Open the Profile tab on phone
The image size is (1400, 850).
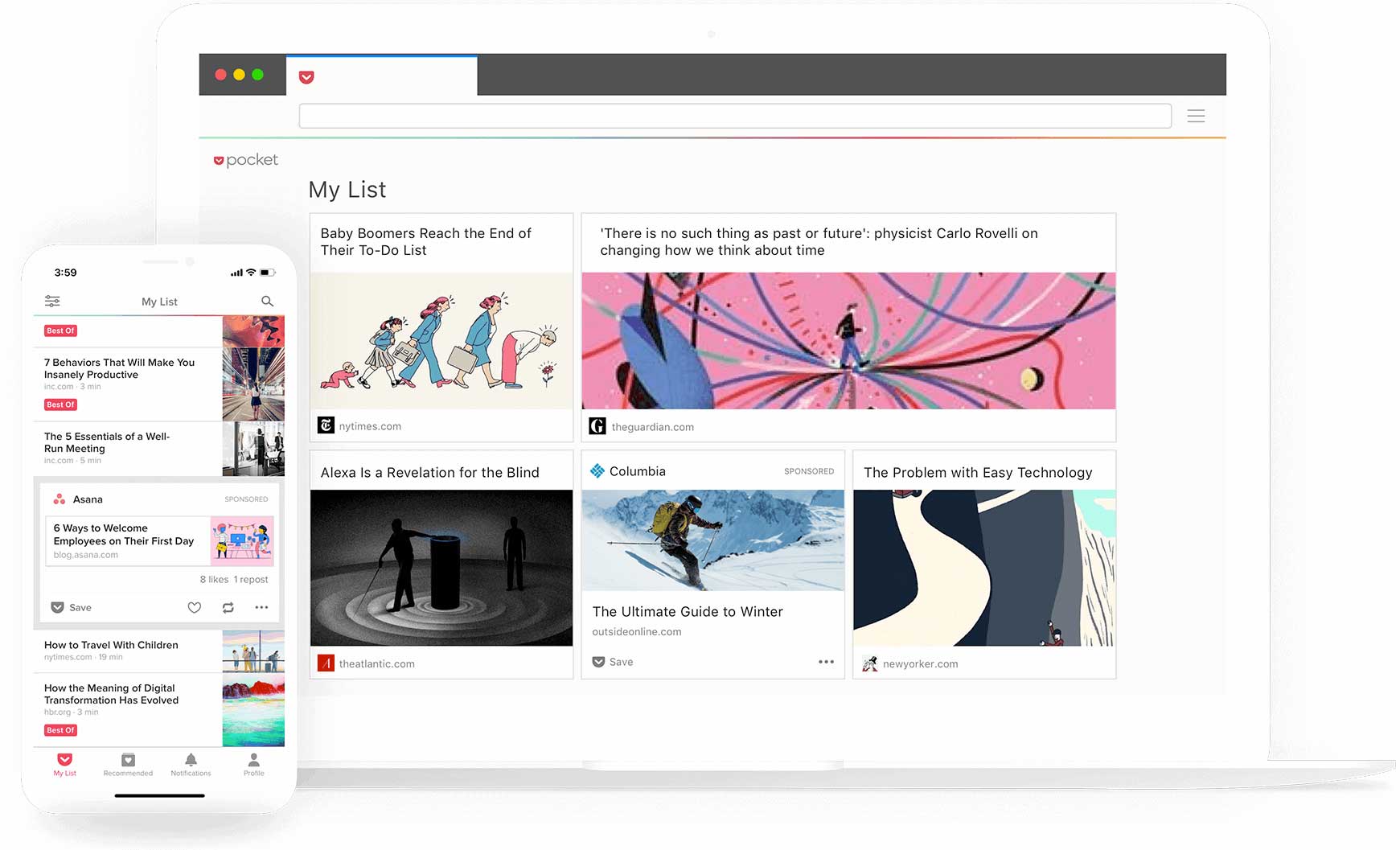coord(254,765)
